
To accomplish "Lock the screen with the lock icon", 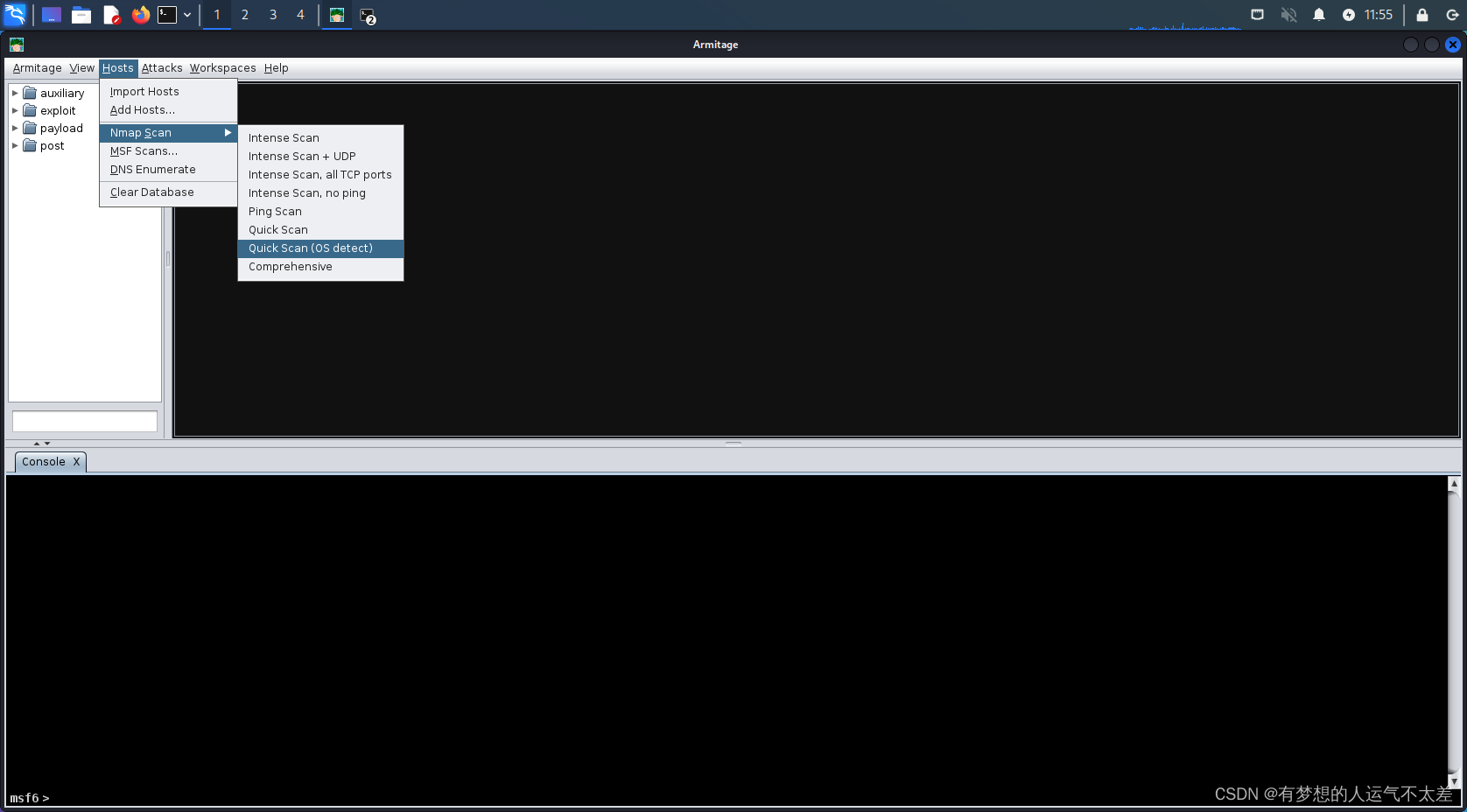I will pyautogui.click(x=1422, y=15).
